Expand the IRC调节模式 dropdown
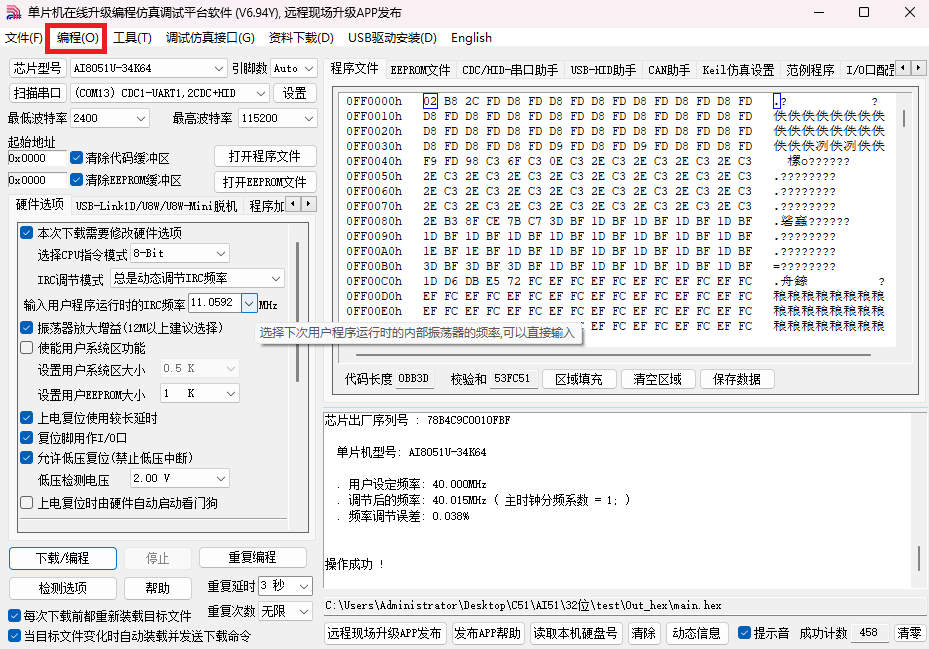Viewport: 929px width, 649px height. click(x=276, y=279)
